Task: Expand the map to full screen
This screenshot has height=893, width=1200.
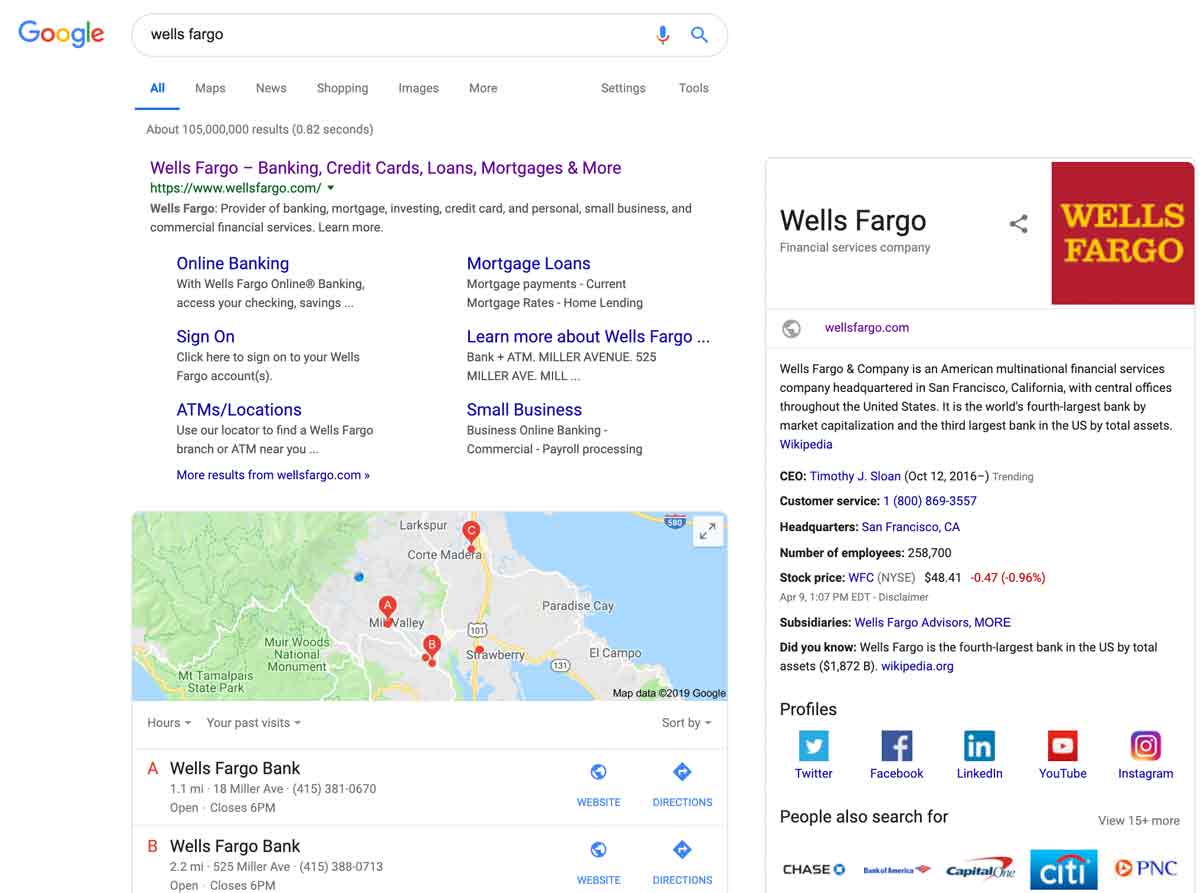Action: click(x=708, y=531)
